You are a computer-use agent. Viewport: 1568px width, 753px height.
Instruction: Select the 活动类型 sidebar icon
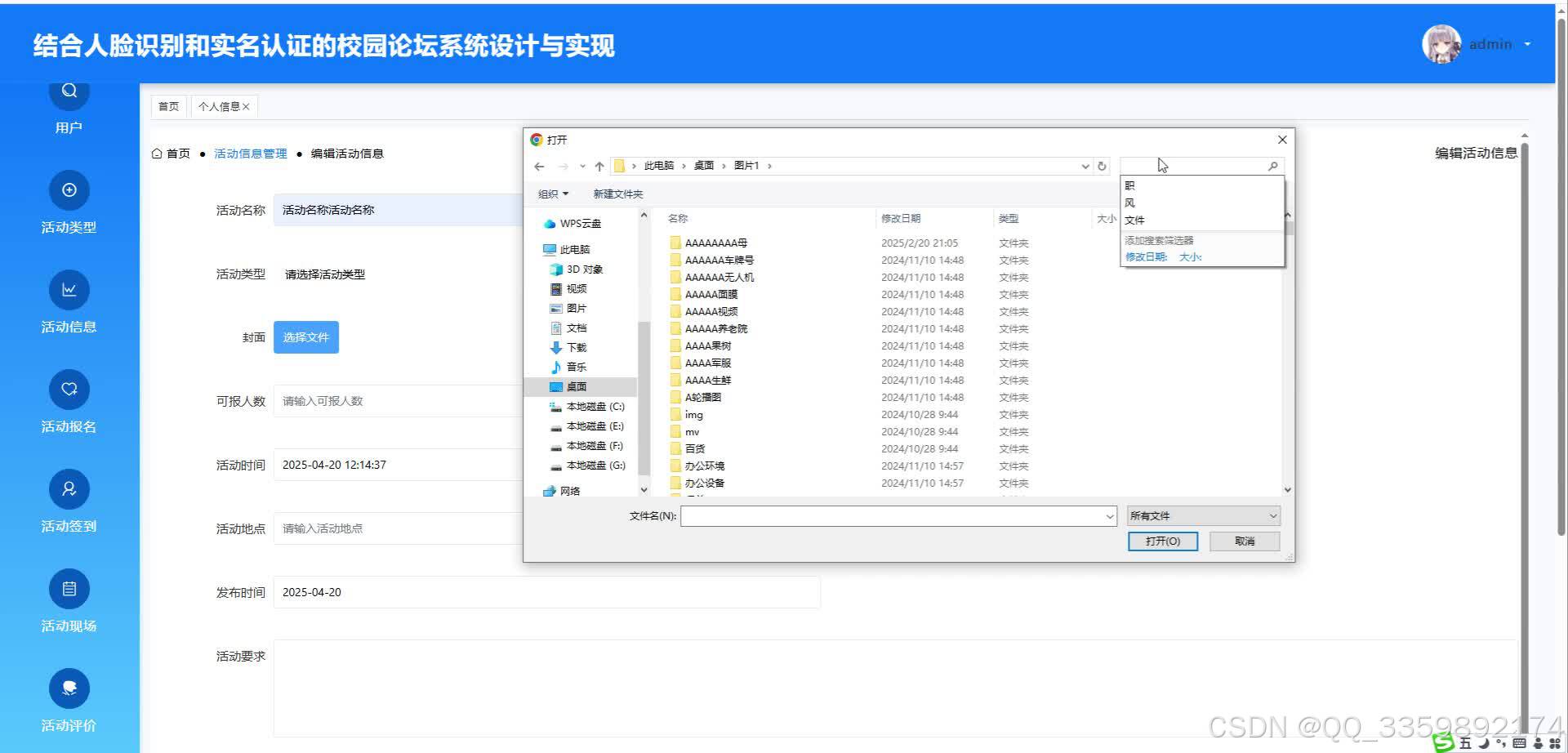coord(69,189)
